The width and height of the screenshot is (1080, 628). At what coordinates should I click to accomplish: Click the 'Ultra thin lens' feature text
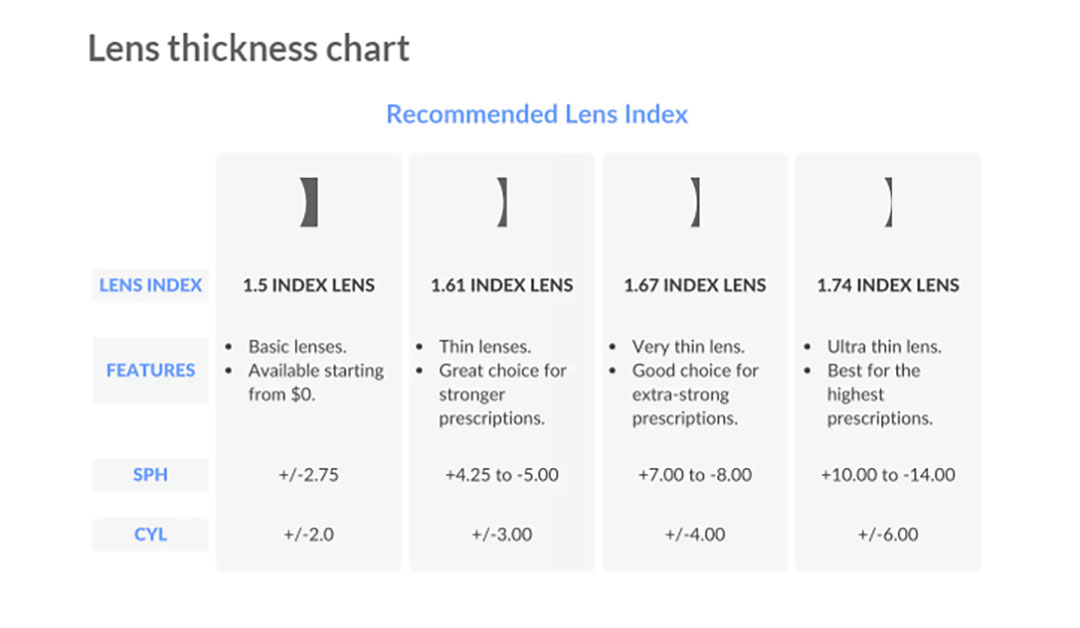point(884,347)
